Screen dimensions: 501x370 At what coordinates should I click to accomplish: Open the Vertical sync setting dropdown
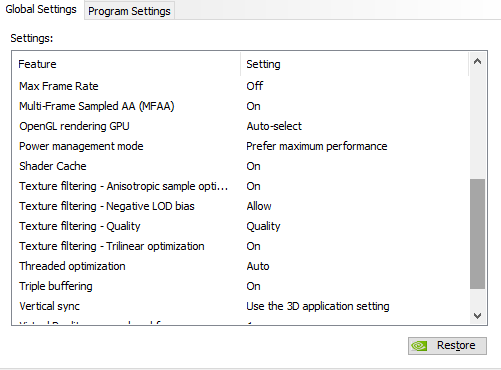tap(318, 306)
